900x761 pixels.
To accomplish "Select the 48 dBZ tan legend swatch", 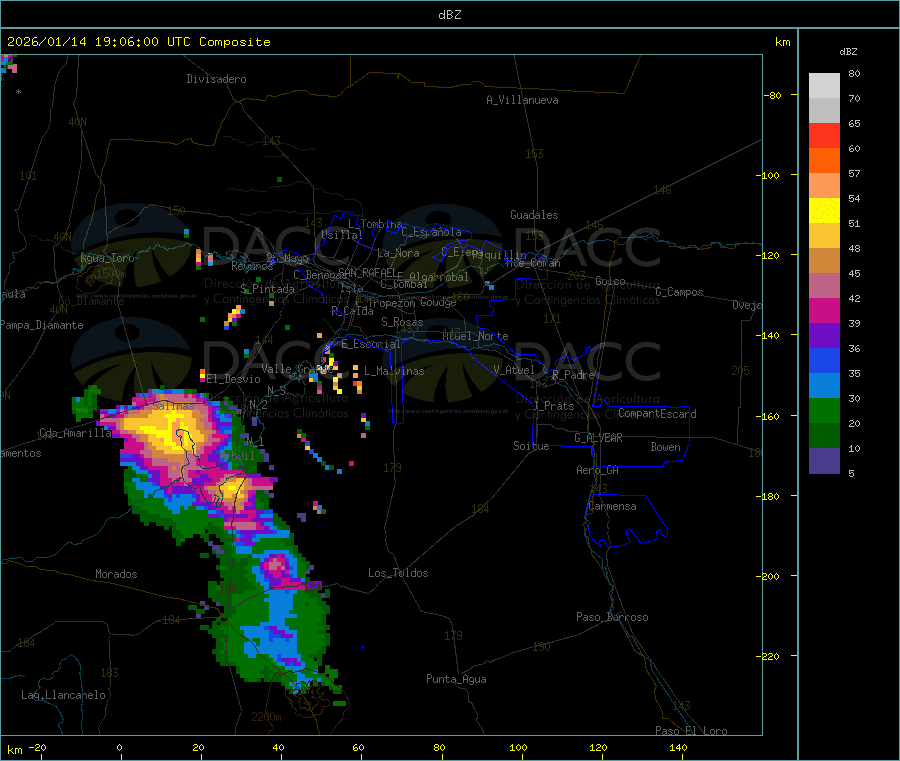I will pos(824,261).
